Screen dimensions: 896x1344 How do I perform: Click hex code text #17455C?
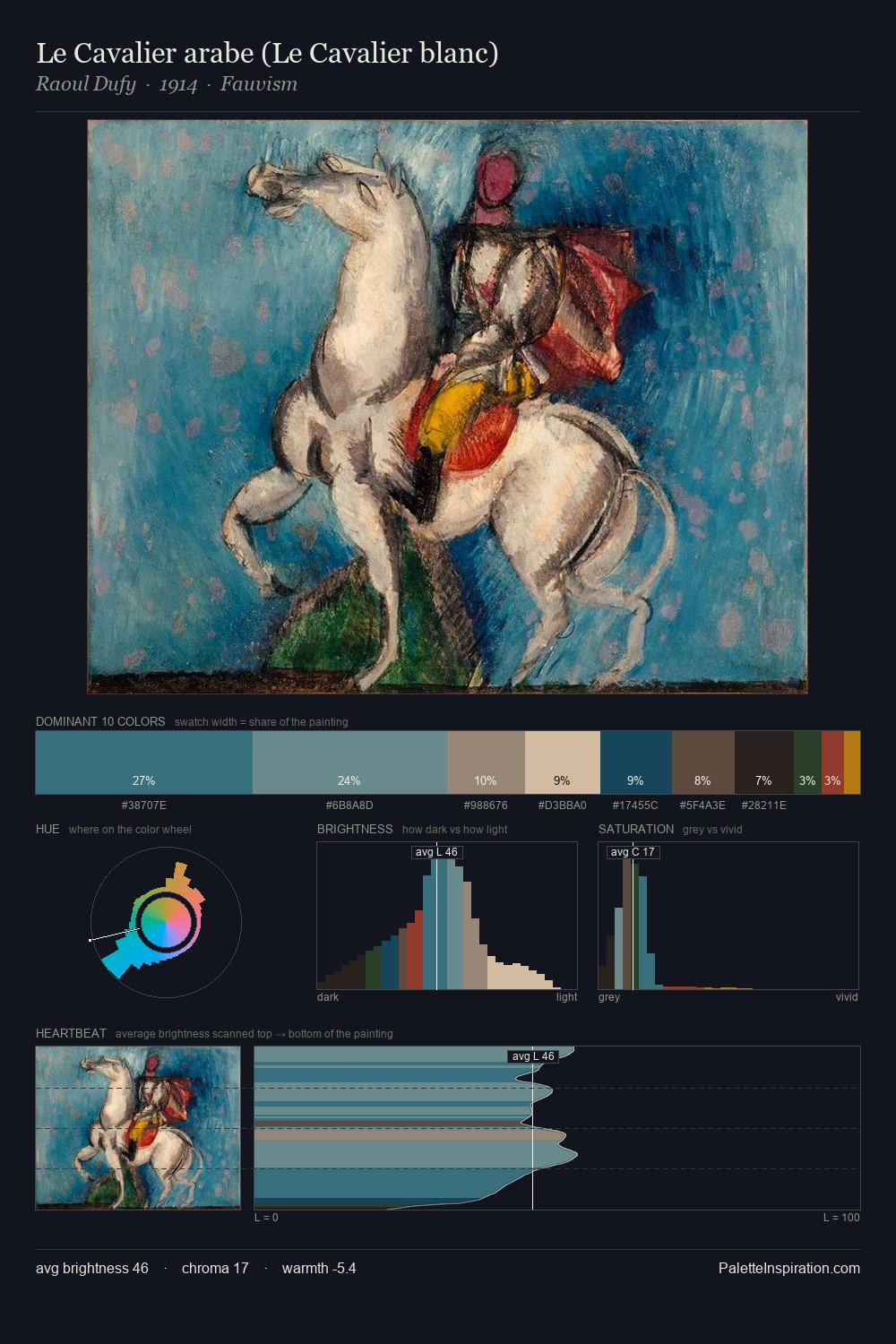(635, 806)
